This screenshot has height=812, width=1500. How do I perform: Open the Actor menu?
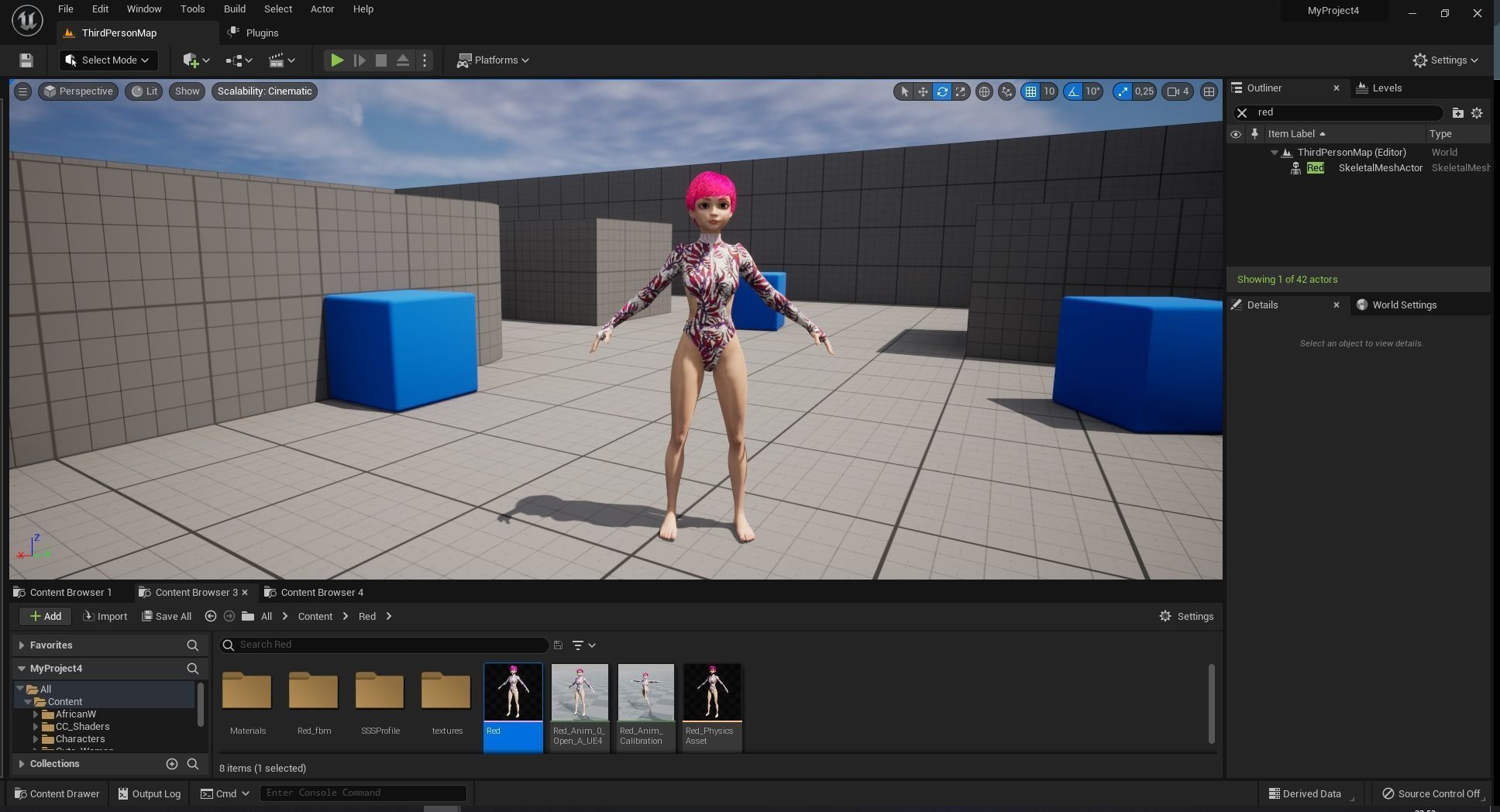(x=322, y=9)
